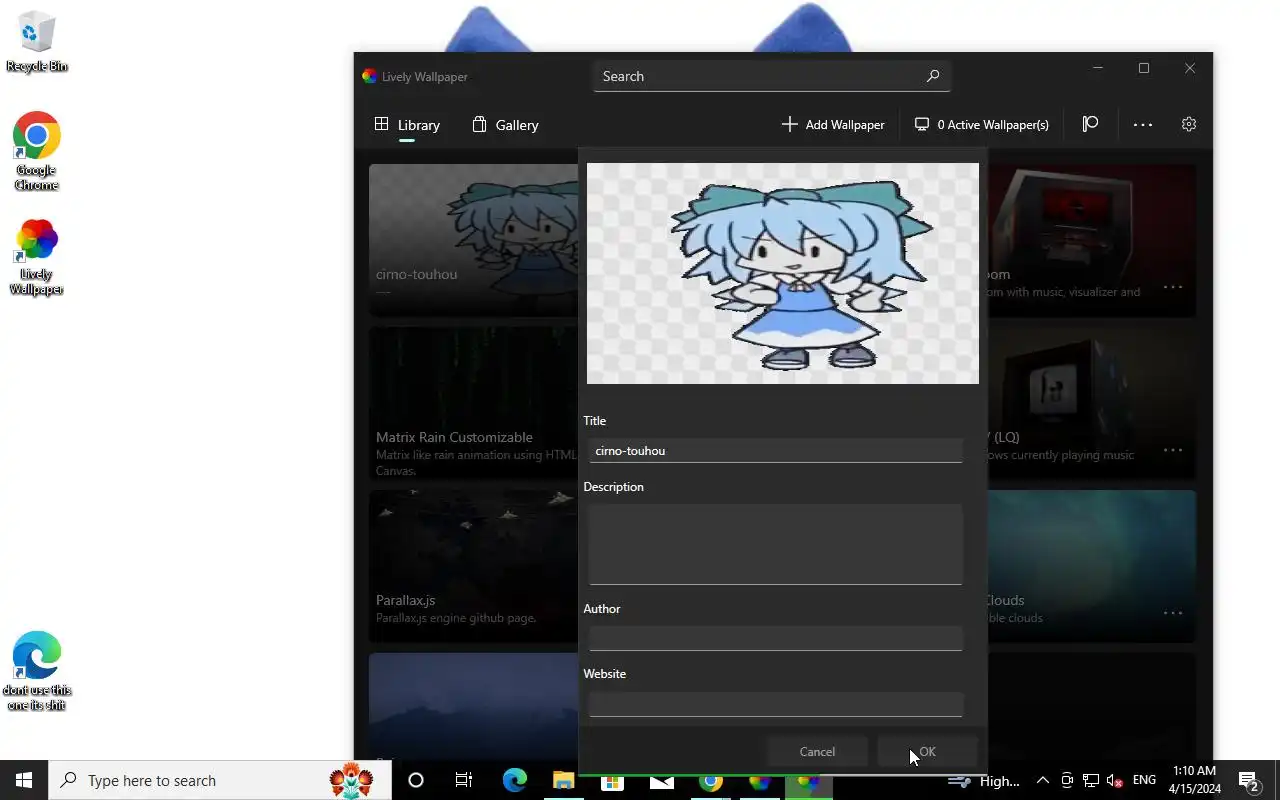Click the cirno wallpaper preview image
The height and width of the screenshot is (800, 1280).
point(783,273)
